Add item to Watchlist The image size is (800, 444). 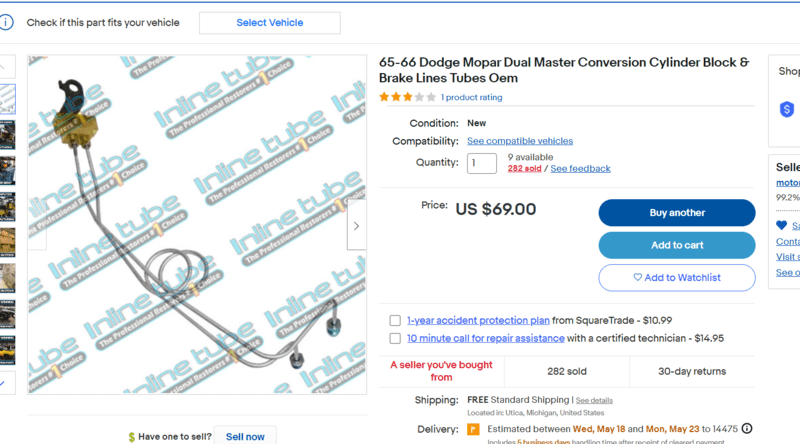click(x=676, y=277)
